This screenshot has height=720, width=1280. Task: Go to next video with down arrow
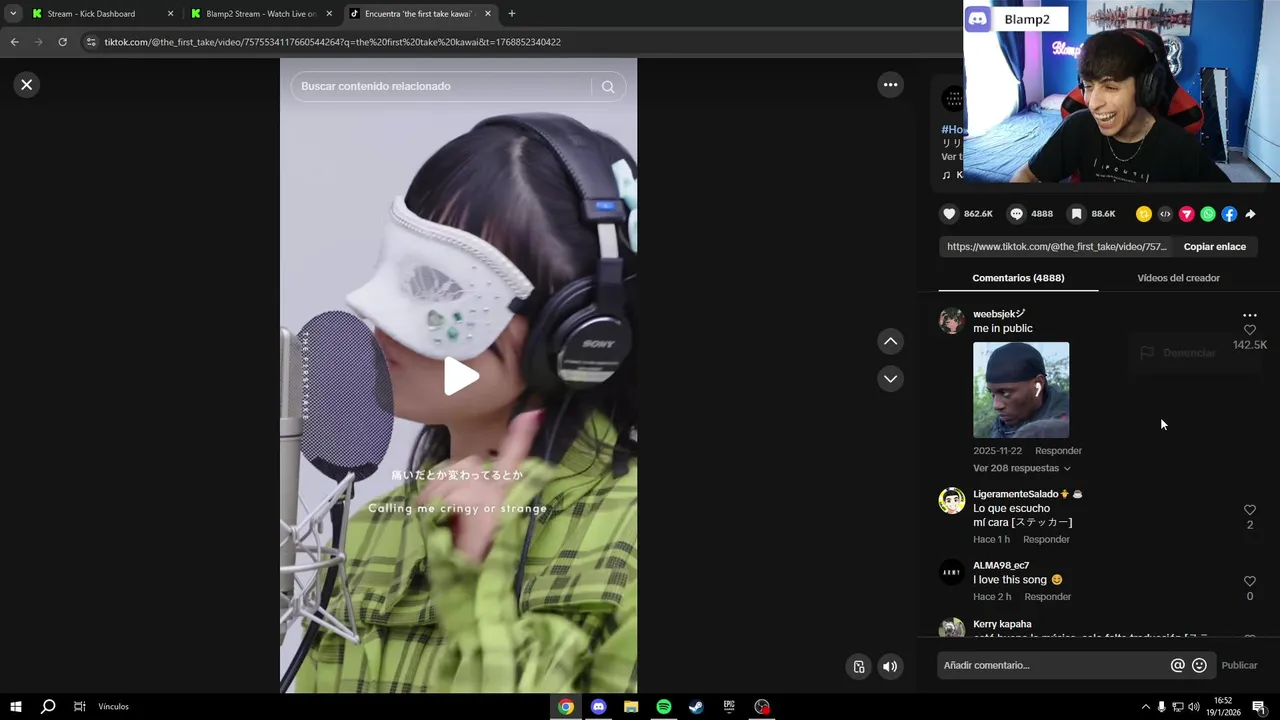click(x=890, y=379)
